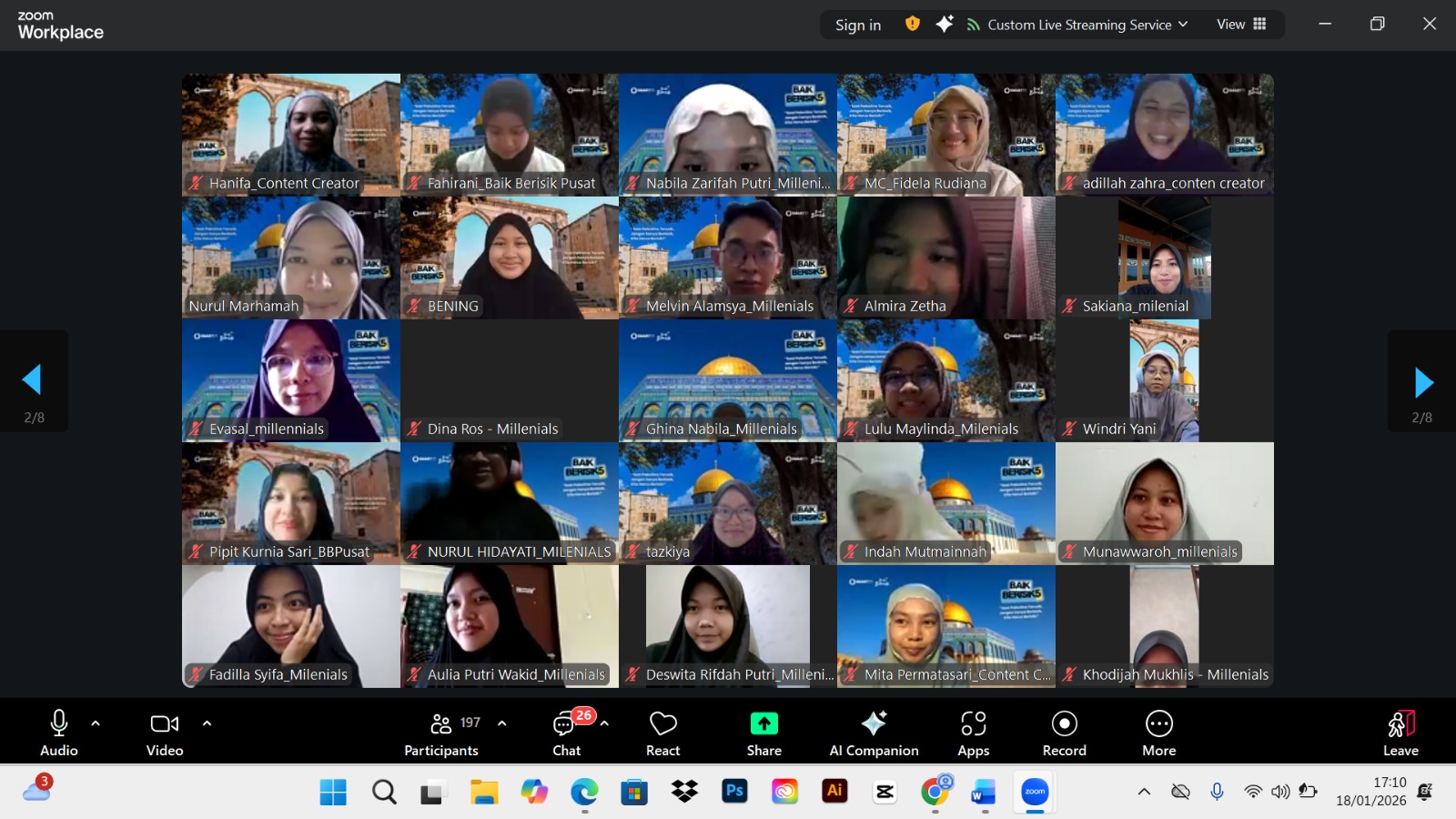The height and width of the screenshot is (819, 1456).
Task: Click the meeting security shield indicator
Action: [910, 25]
